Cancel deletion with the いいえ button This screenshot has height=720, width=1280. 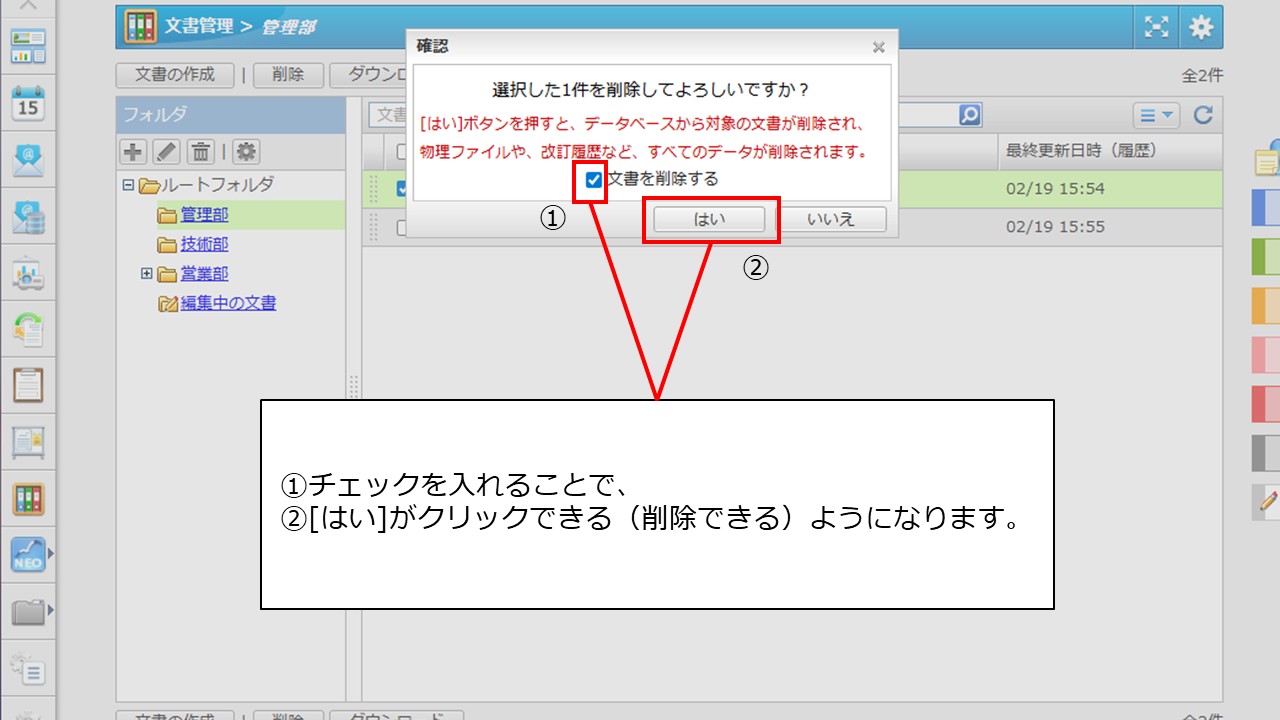point(832,219)
